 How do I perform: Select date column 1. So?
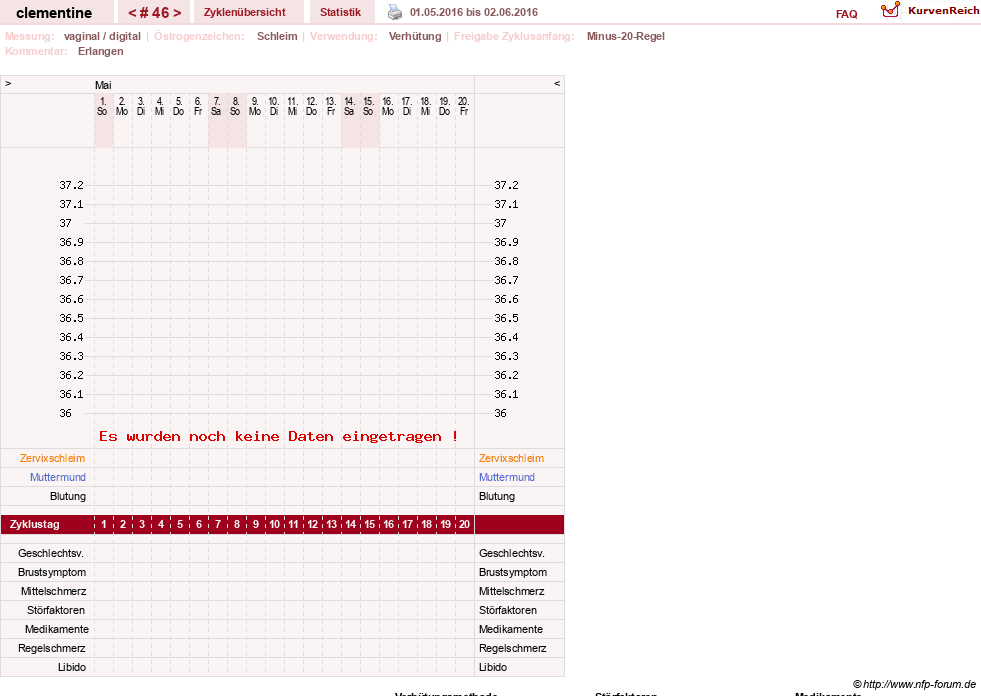[x=103, y=106]
